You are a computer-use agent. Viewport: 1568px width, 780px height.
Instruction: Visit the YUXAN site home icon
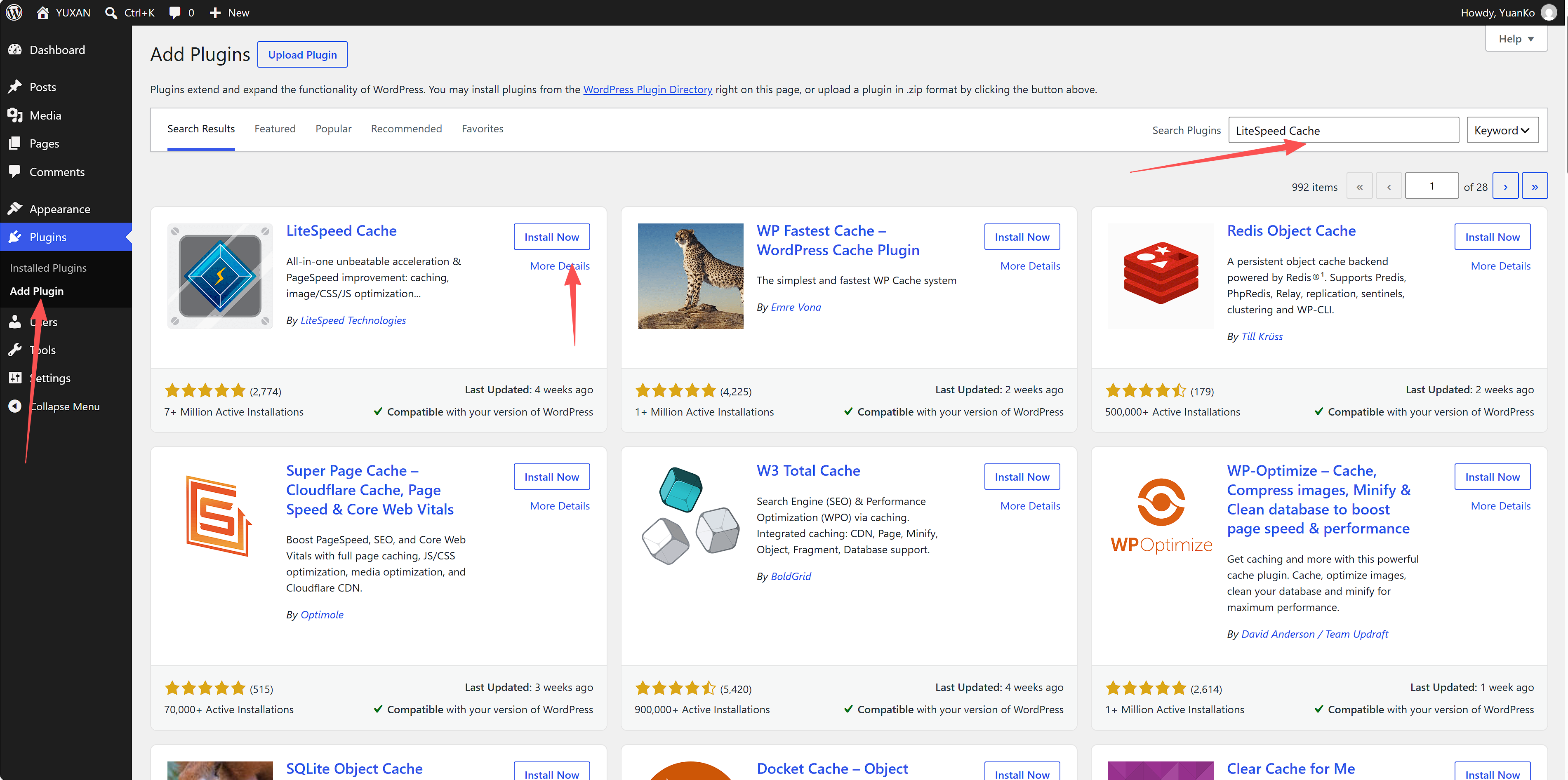[42, 13]
